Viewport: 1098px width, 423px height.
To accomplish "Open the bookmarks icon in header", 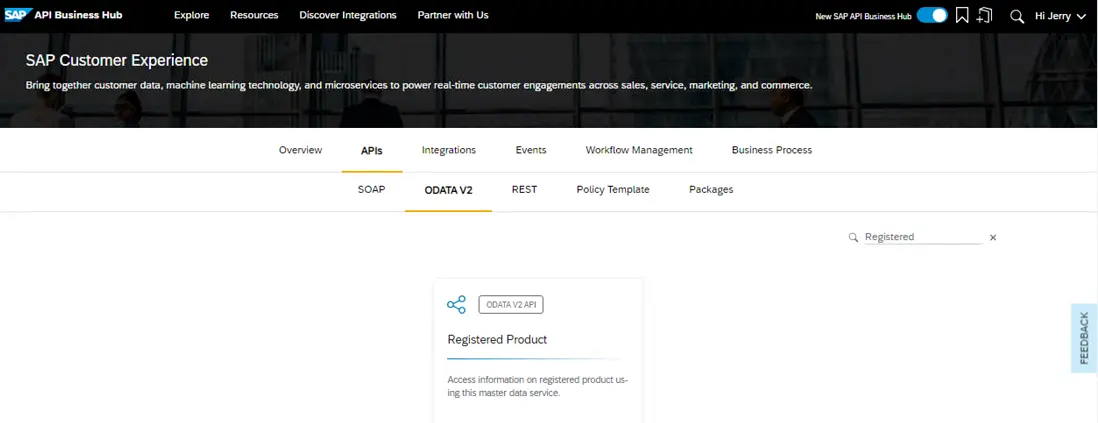I will 962,16.
